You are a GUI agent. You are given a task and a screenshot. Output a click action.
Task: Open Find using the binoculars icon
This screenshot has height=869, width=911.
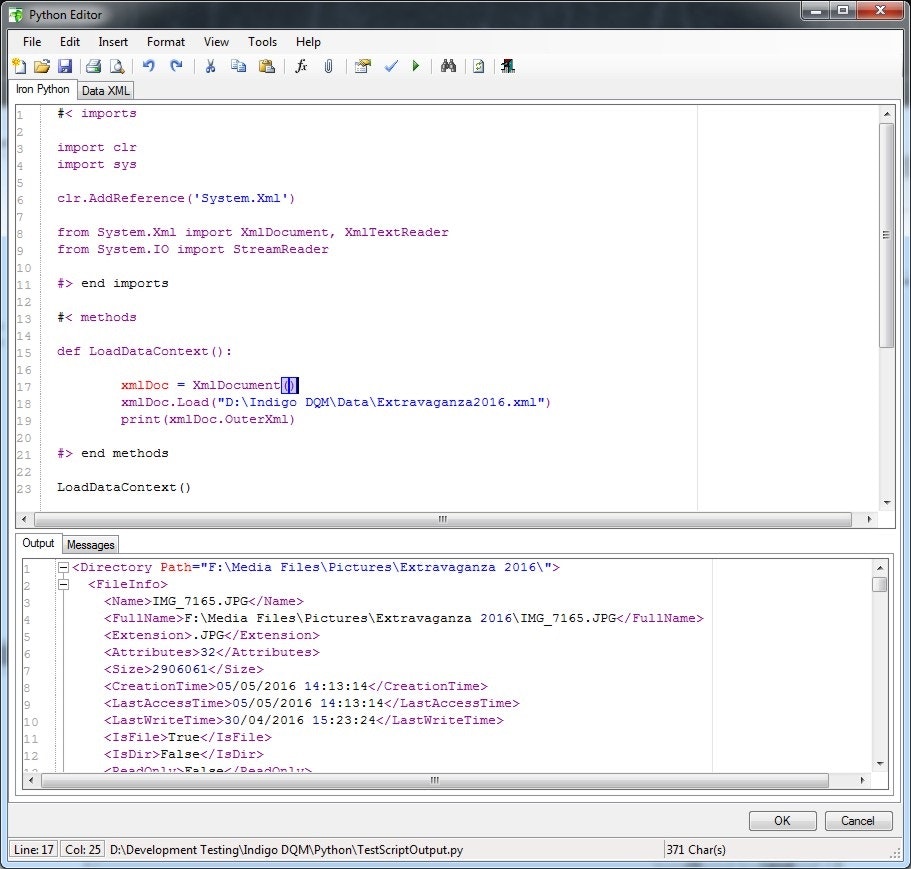pyautogui.click(x=448, y=66)
